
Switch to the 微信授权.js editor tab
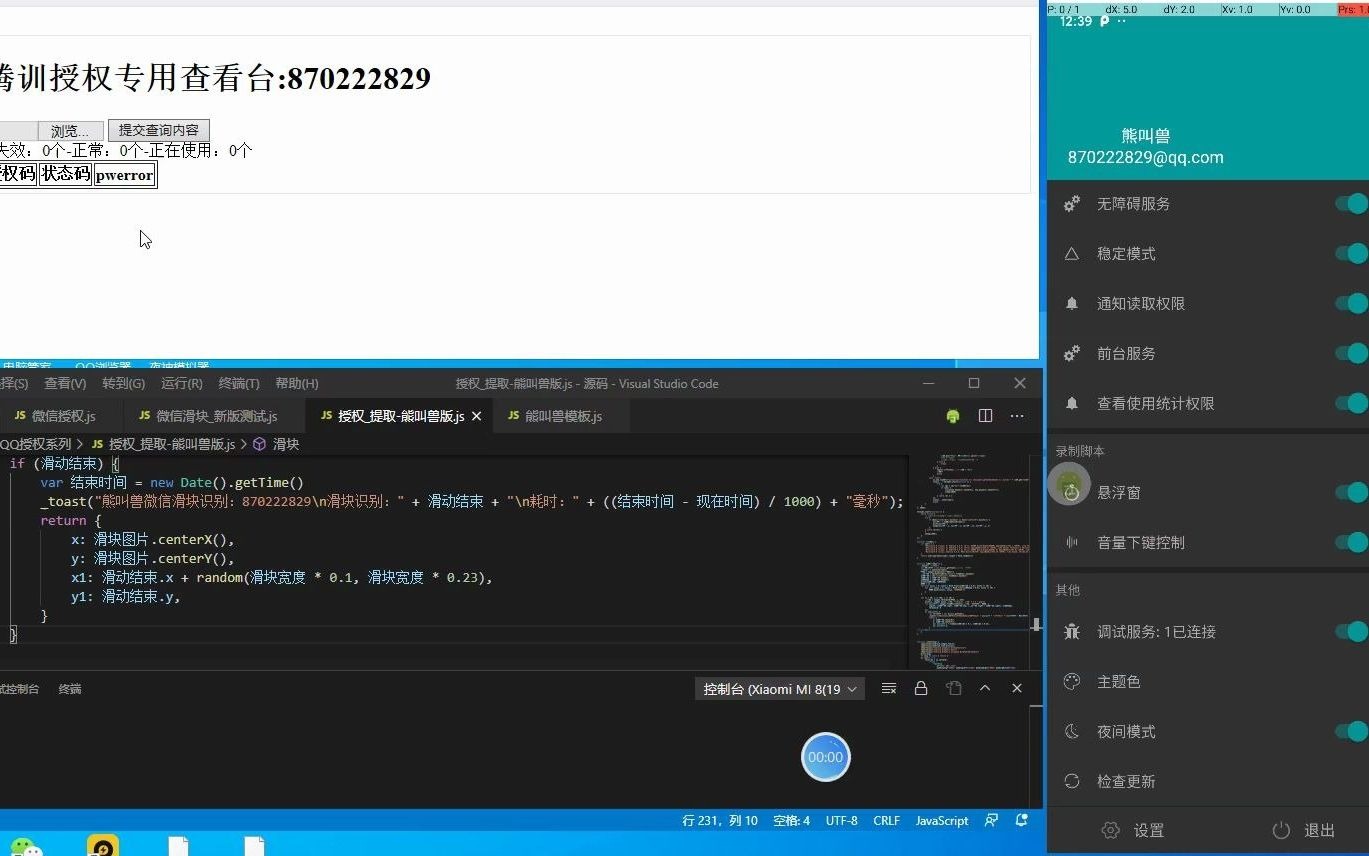click(x=61, y=416)
